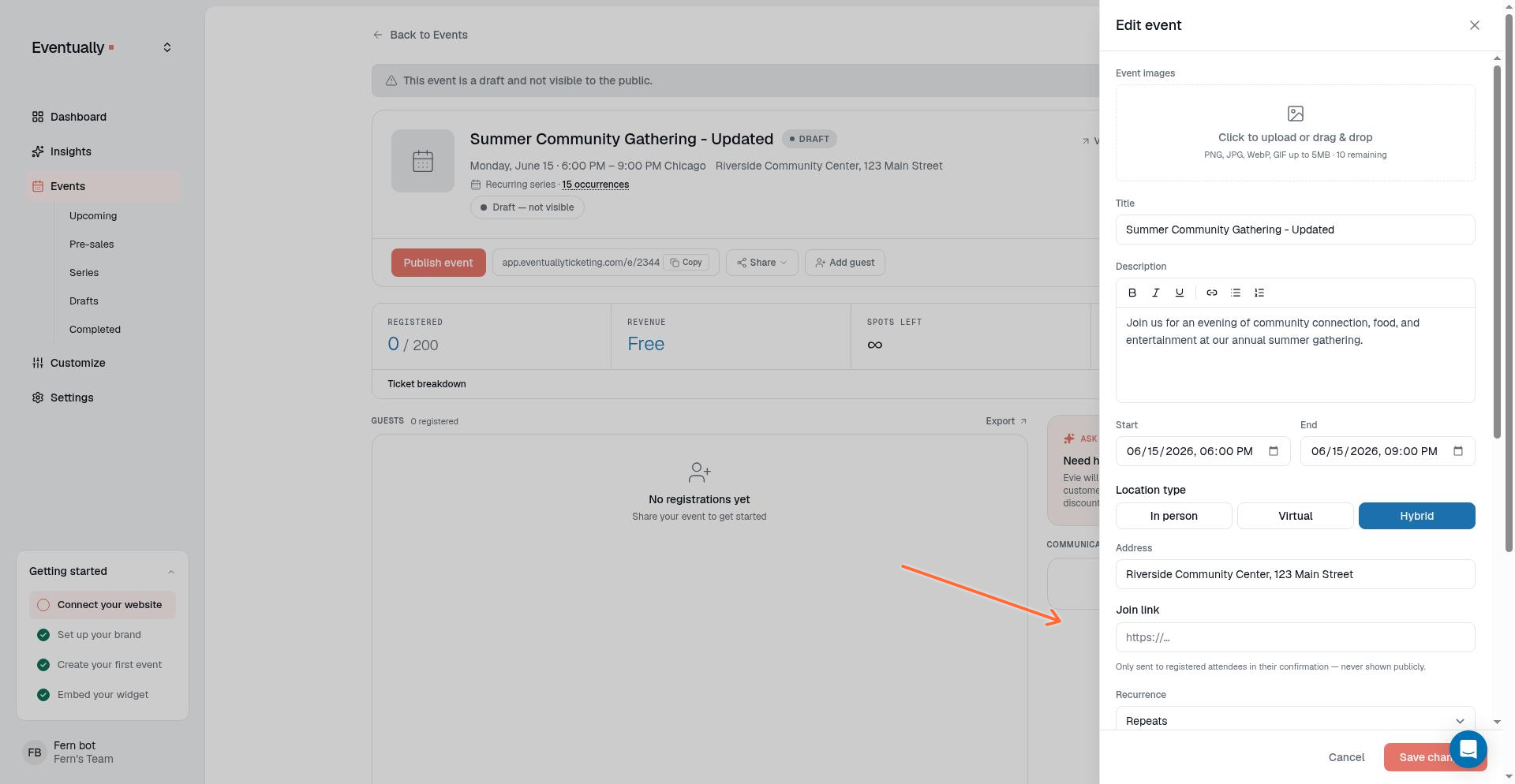The image size is (1515, 784).
Task: Click the Address input field
Action: click(x=1295, y=574)
